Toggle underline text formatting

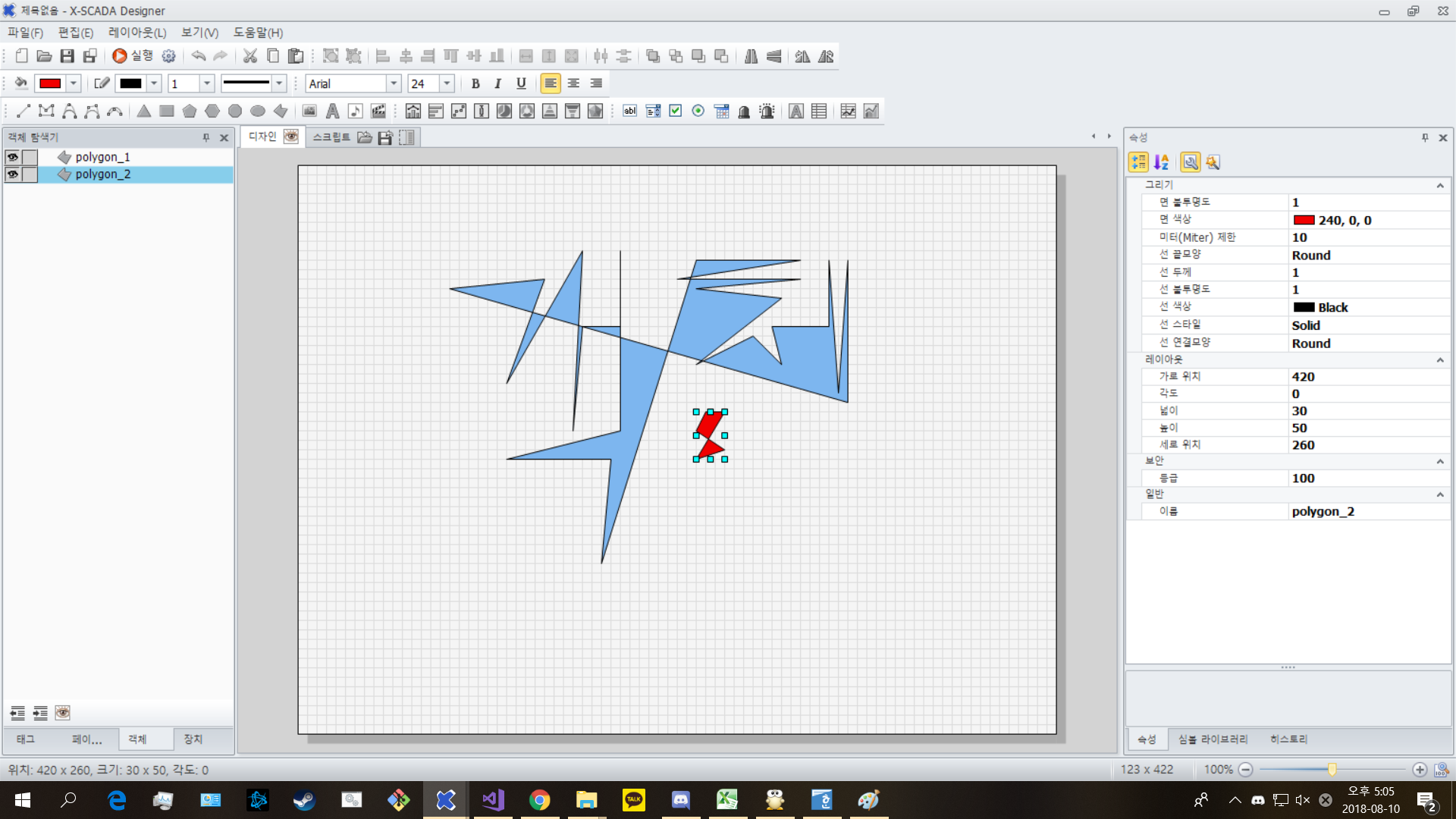click(521, 83)
